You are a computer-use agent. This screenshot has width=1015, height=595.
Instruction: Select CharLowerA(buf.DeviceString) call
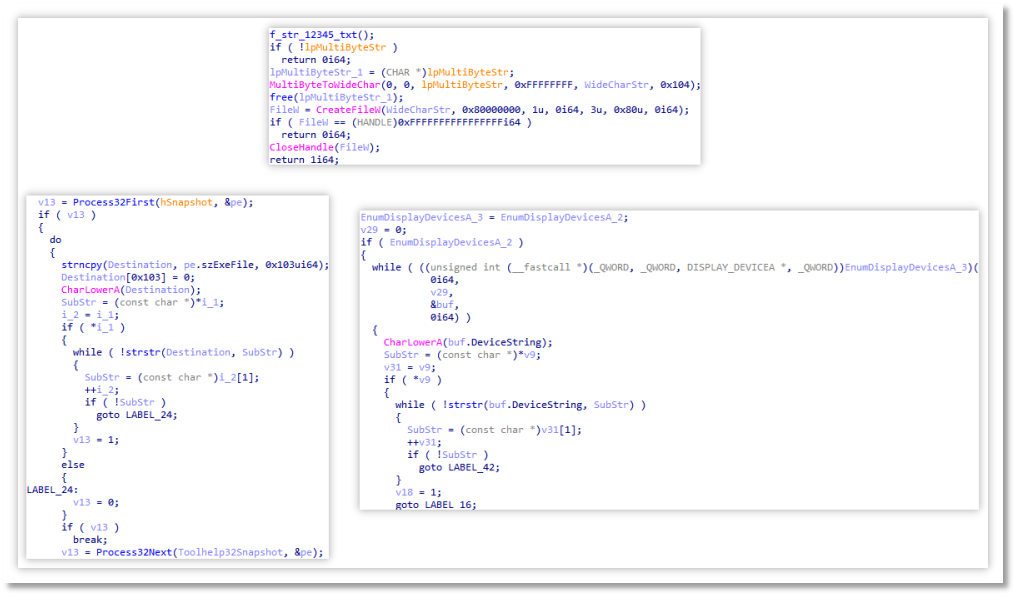(x=467, y=342)
